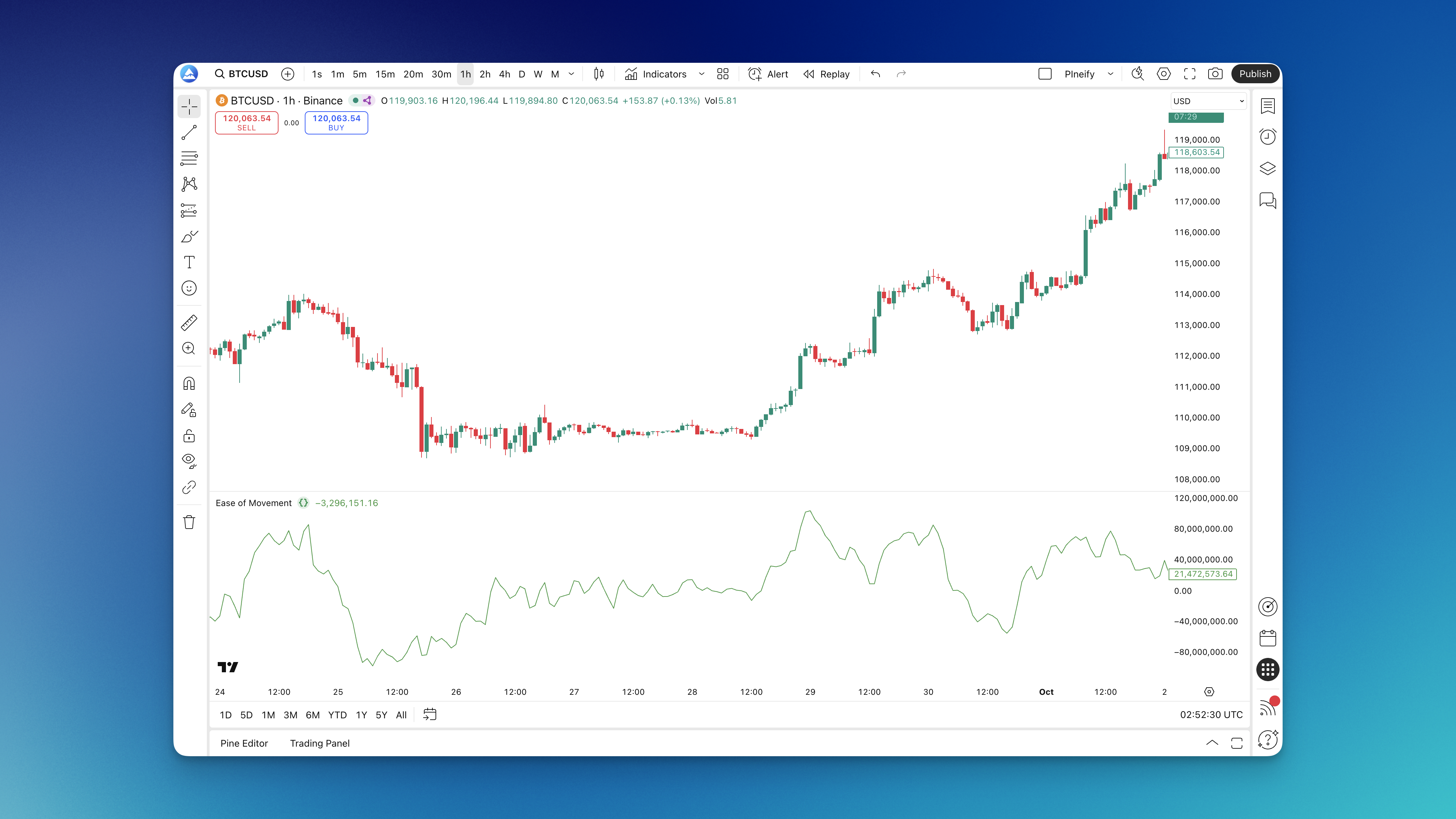This screenshot has height=819, width=1456.
Task: Pick the text annotation tool
Action: pyautogui.click(x=189, y=262)
